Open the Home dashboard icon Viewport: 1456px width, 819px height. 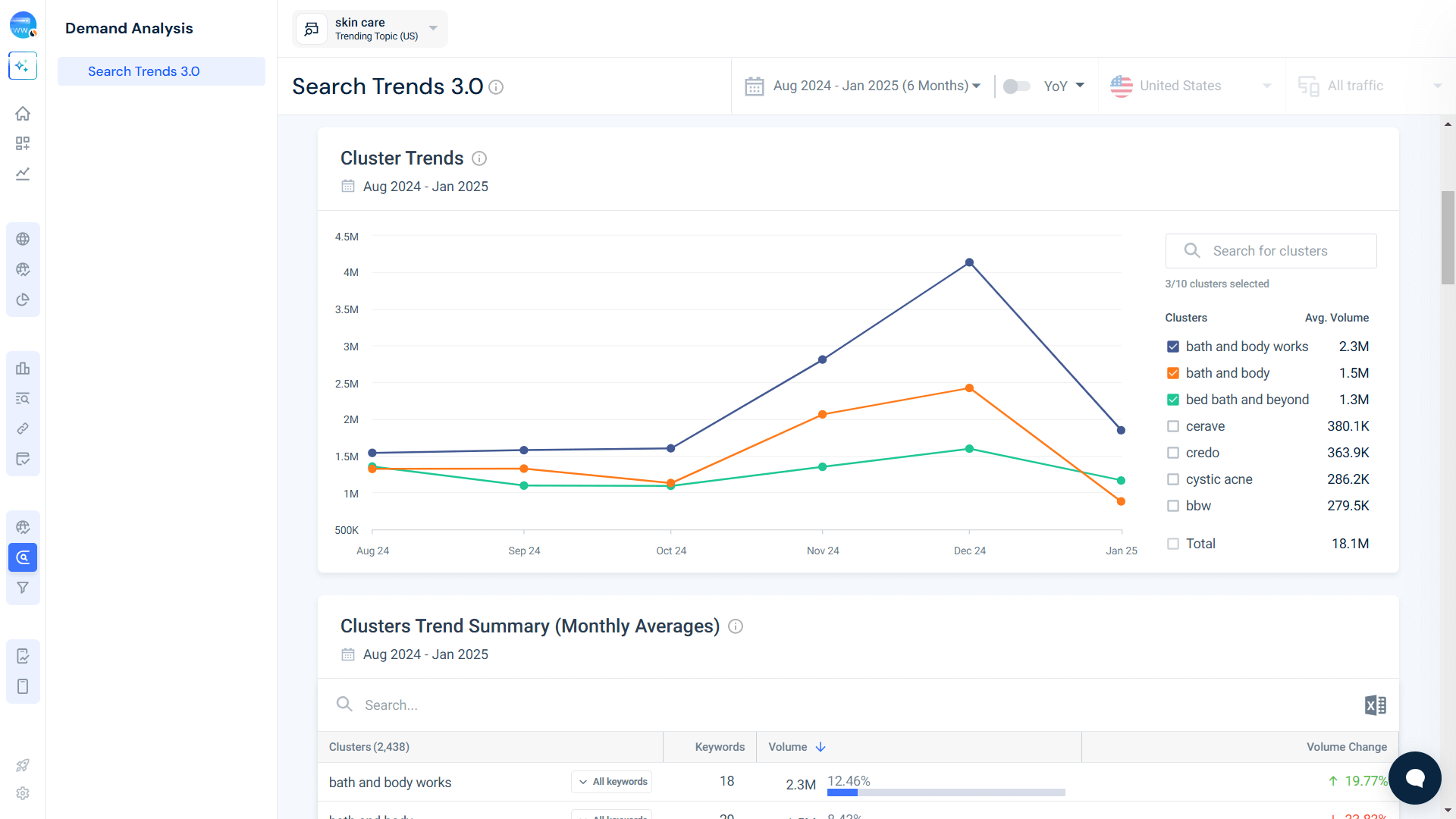coord(23,113)
